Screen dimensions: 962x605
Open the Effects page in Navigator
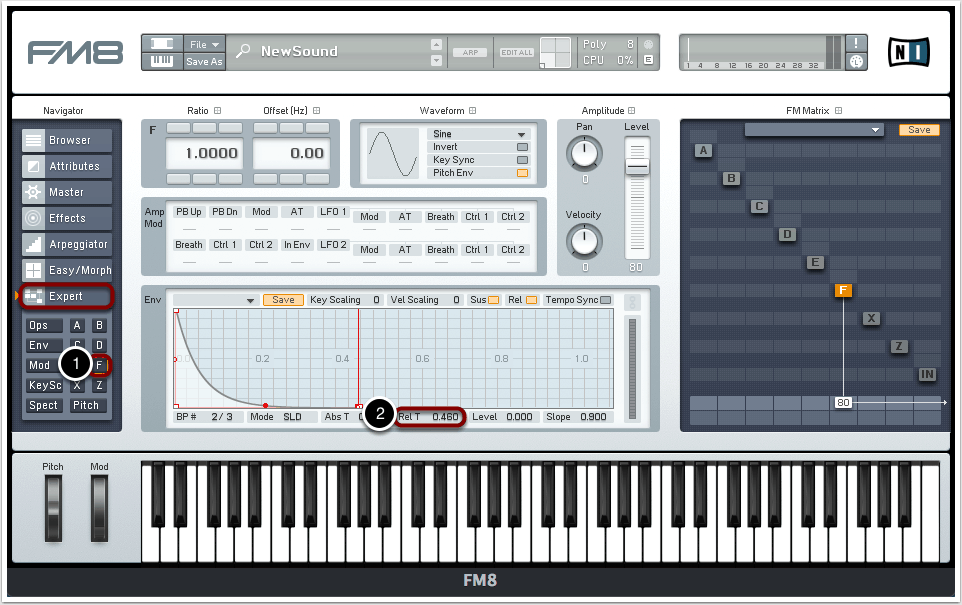[67, 219]
